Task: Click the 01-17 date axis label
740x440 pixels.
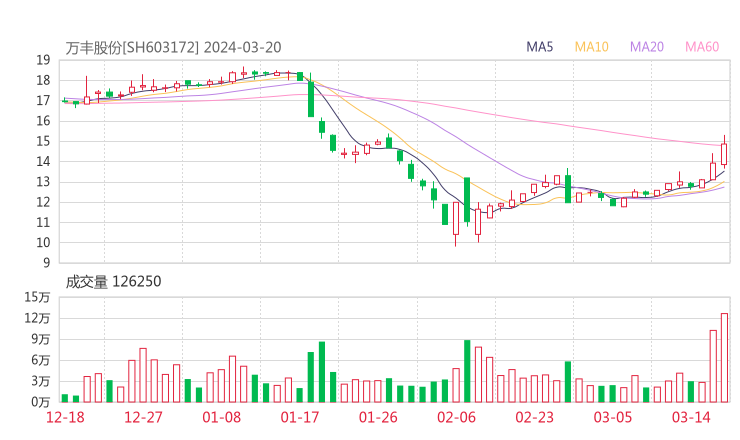Action: click(x=300, y=417)
